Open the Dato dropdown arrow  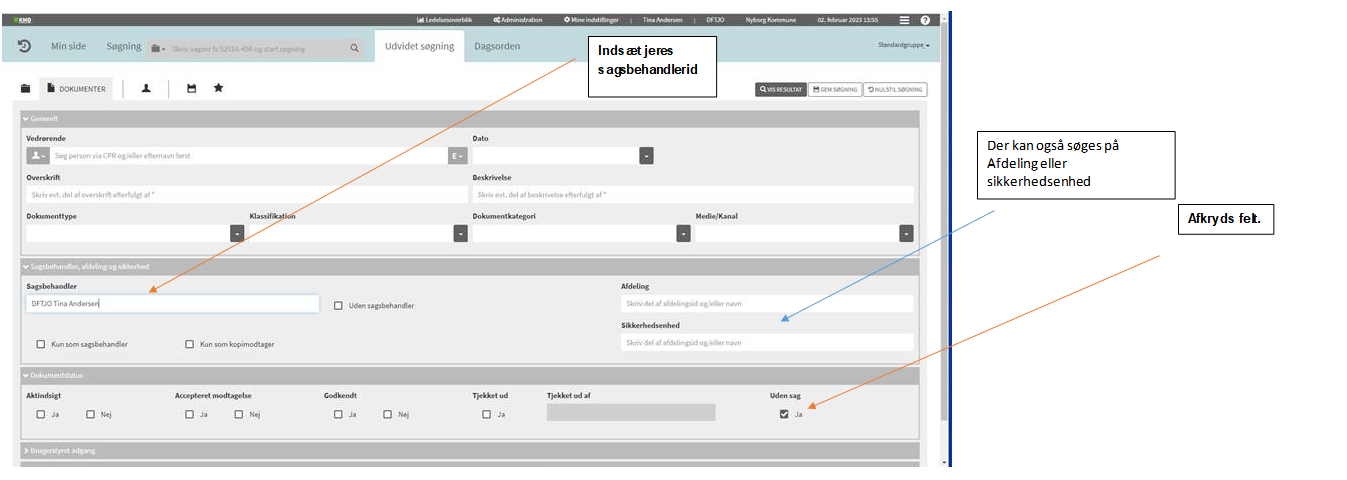(x=646, y=156)
